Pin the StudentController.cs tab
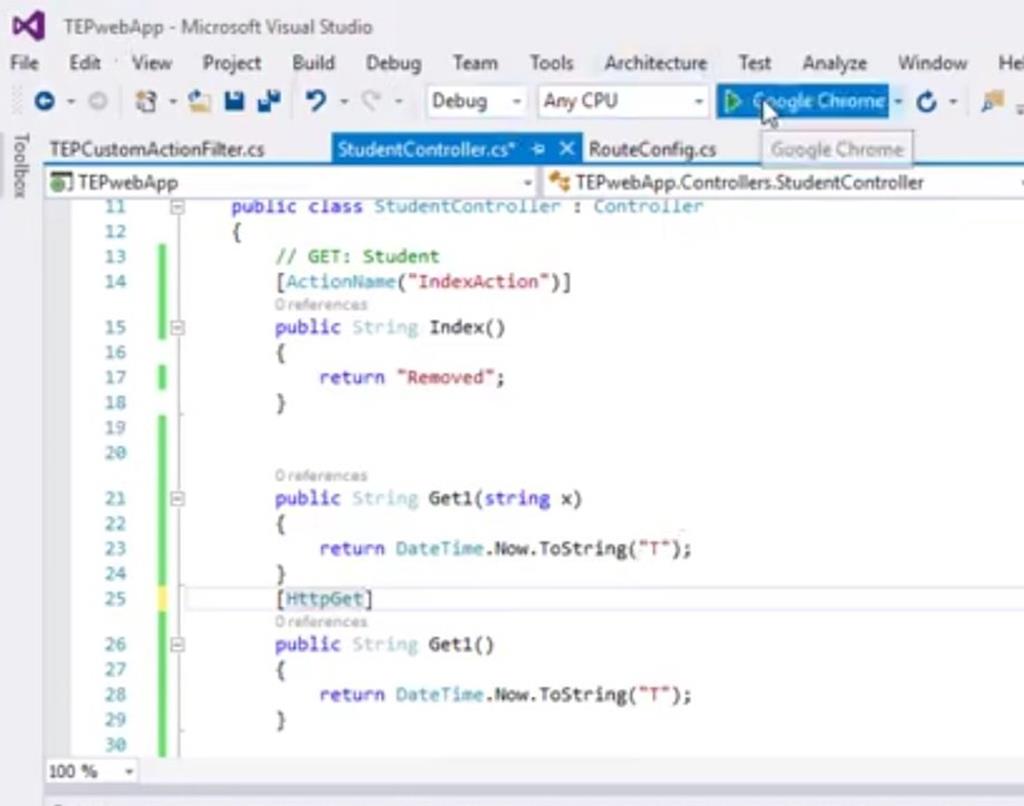1024x806 pixels. [x=539, y=147]
